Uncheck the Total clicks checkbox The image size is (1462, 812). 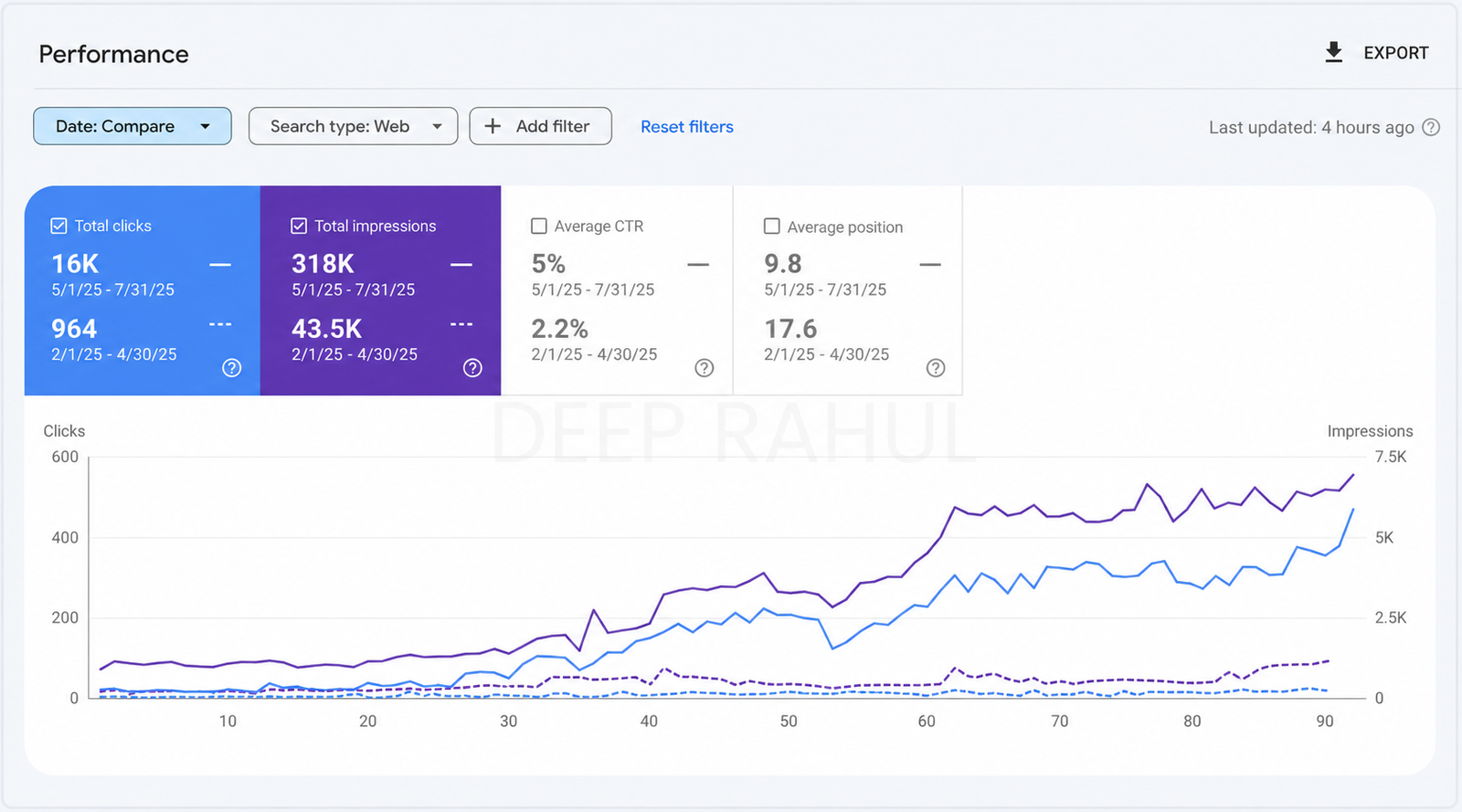point(58,226)
